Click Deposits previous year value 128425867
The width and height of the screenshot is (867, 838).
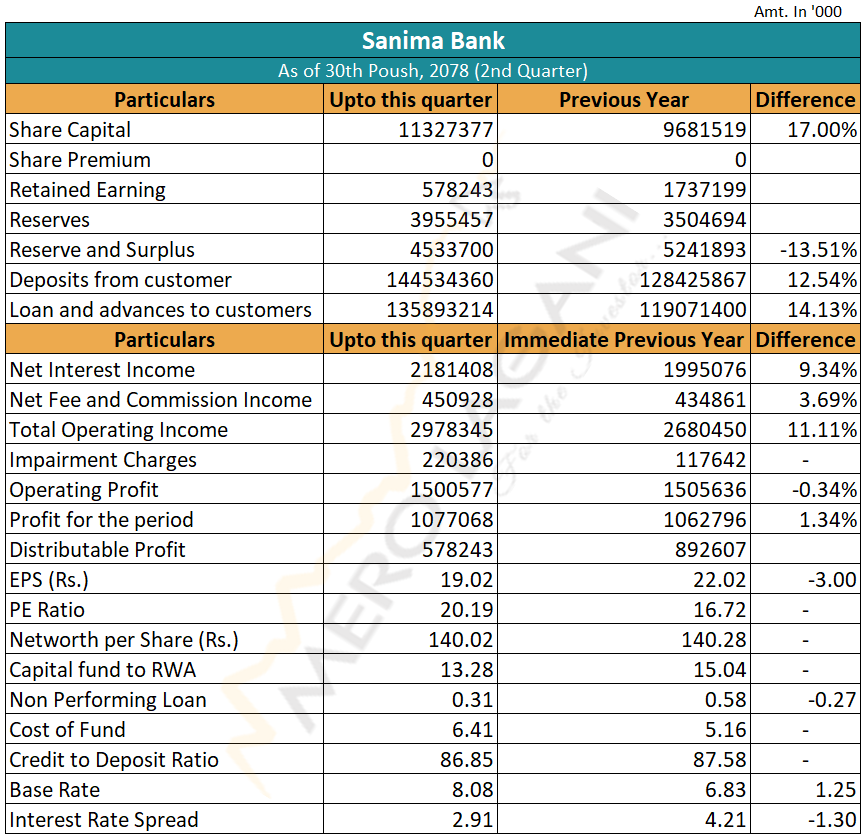tap(693, 280)
